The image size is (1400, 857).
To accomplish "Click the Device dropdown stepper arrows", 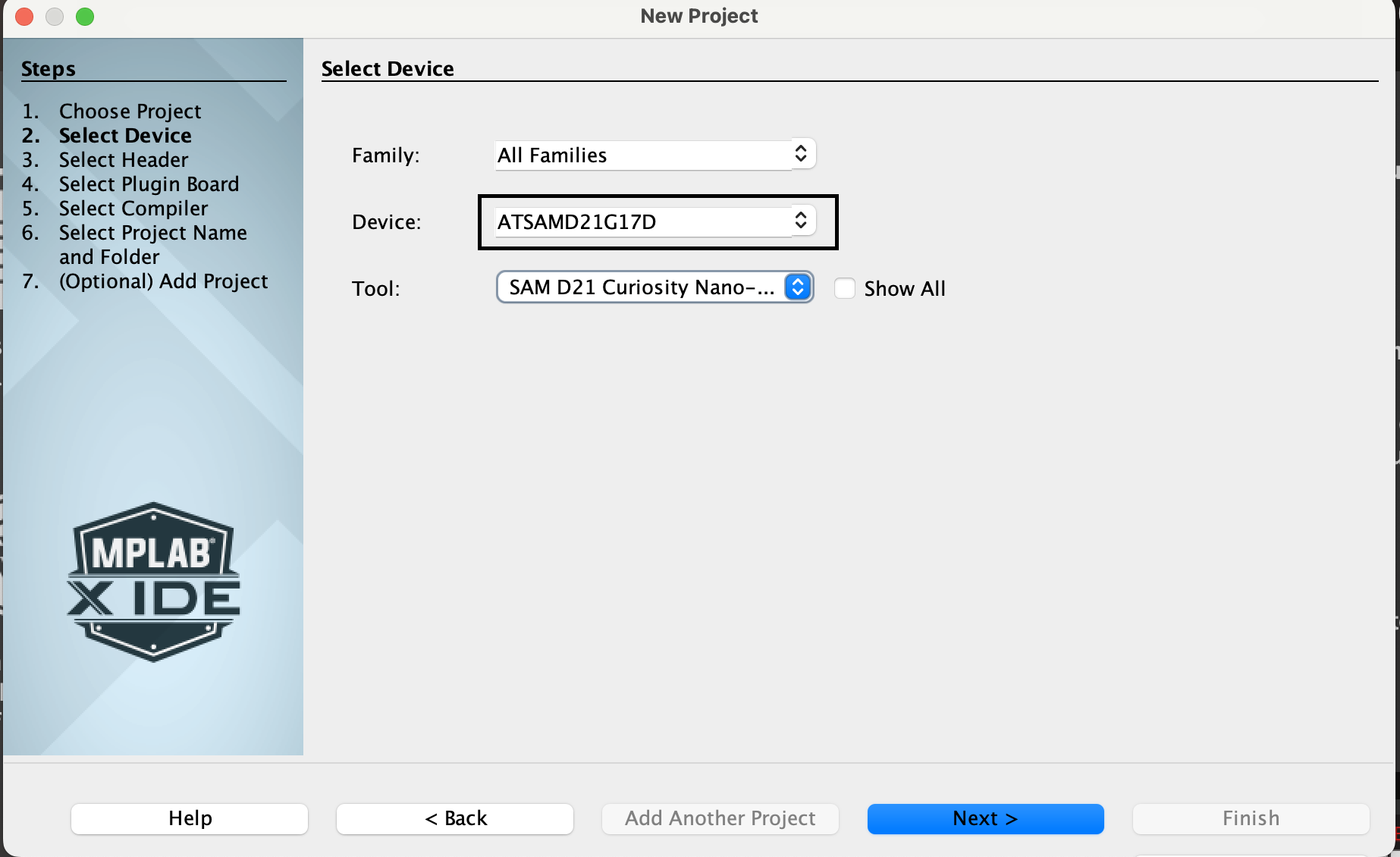I will click(x=801, y=221).
